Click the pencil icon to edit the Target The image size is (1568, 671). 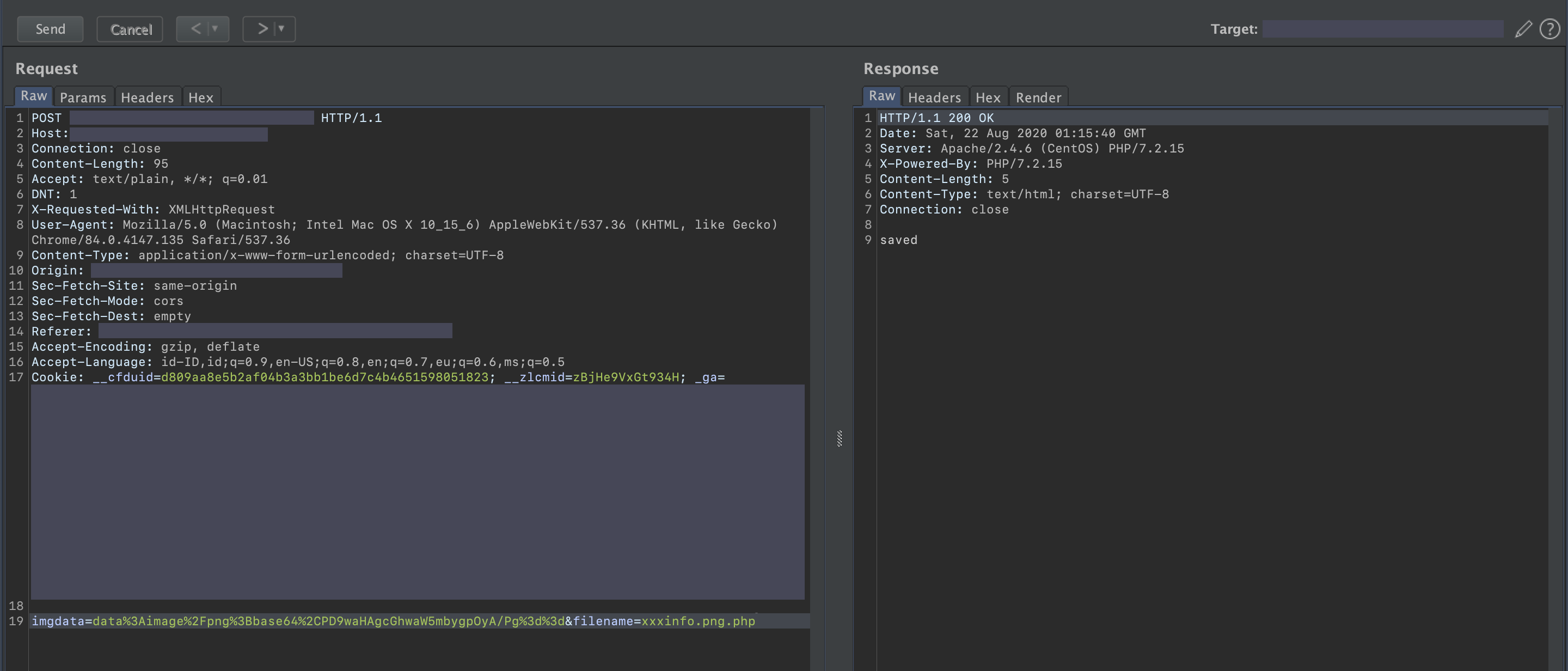(1523, 29)
